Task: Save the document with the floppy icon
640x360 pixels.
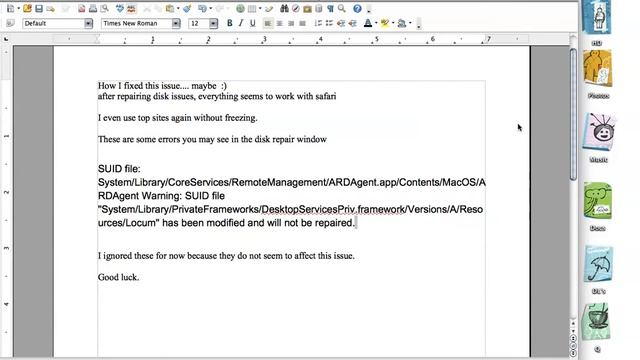Action: tap(39, 8)
